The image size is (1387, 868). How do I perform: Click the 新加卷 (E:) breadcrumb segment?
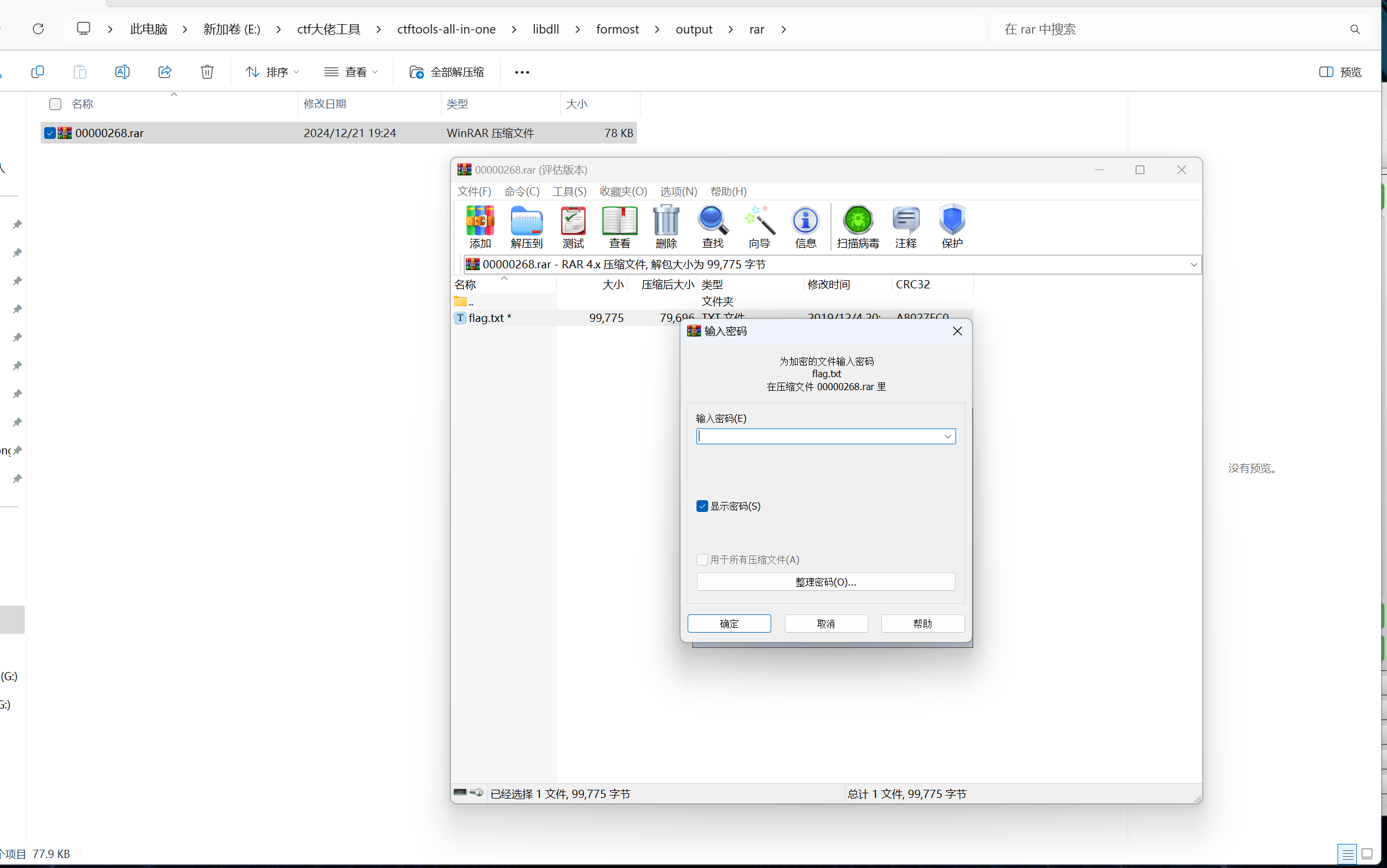tap(231, 29)
